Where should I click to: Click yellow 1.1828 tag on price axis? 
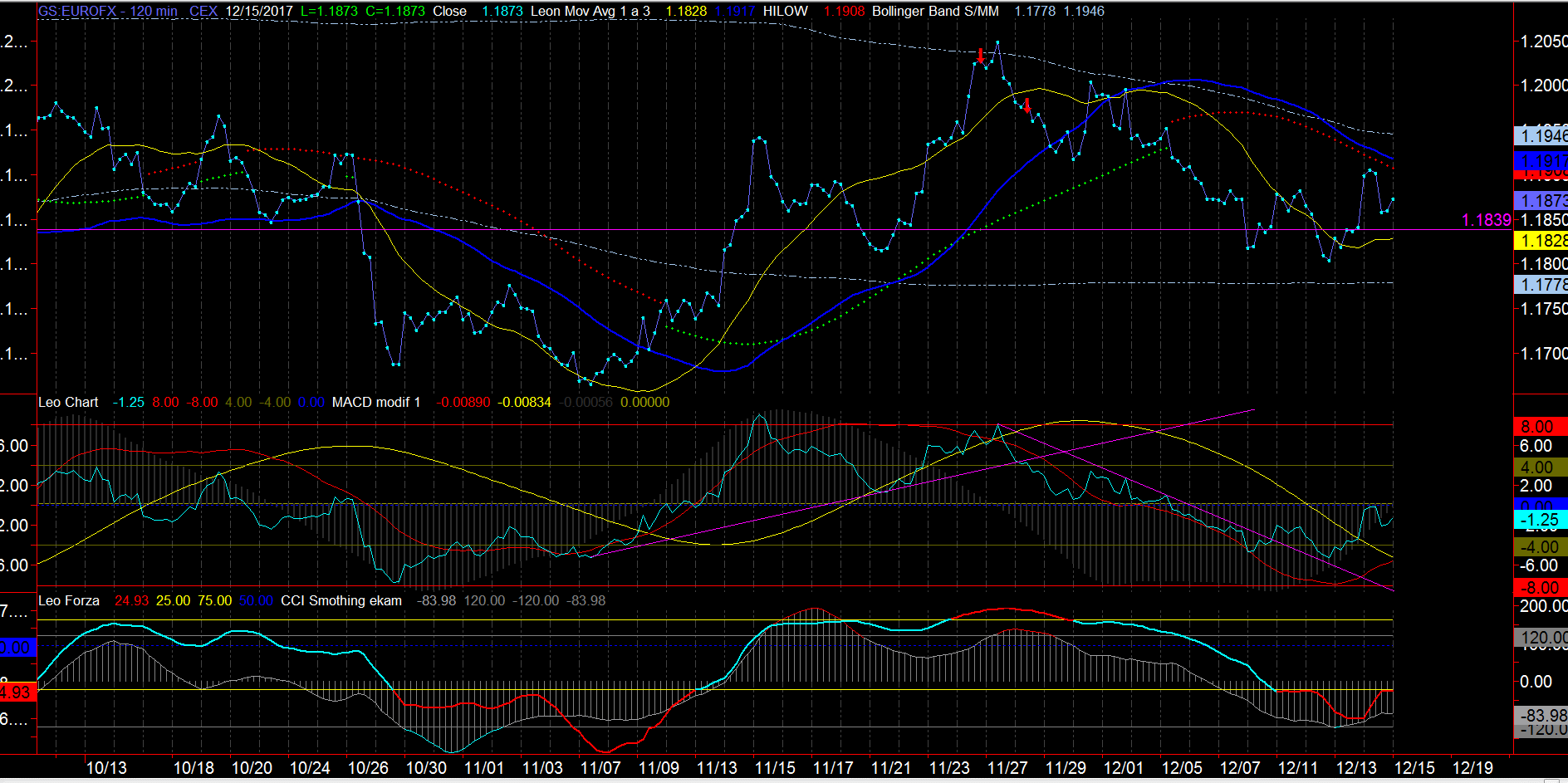pos(1541,241)
